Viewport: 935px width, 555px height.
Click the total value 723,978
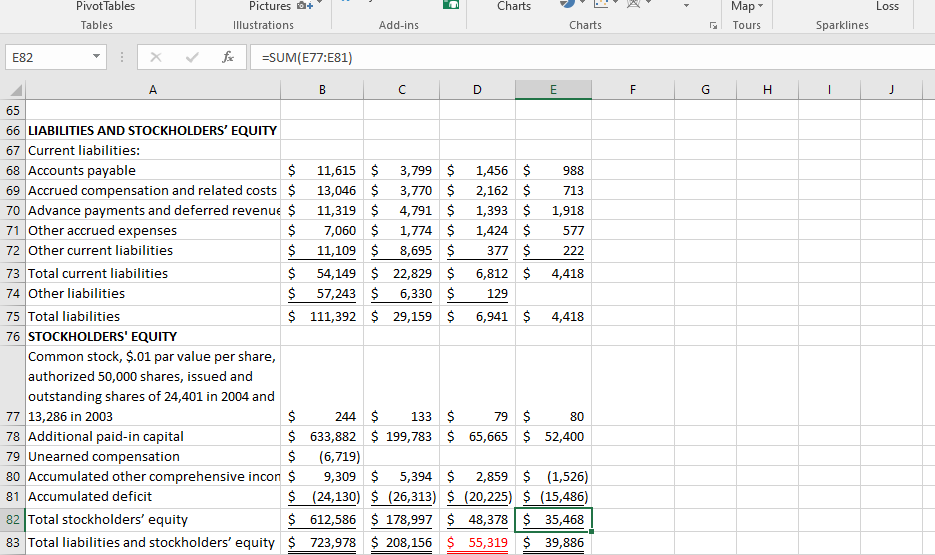[x=322, y=542]
